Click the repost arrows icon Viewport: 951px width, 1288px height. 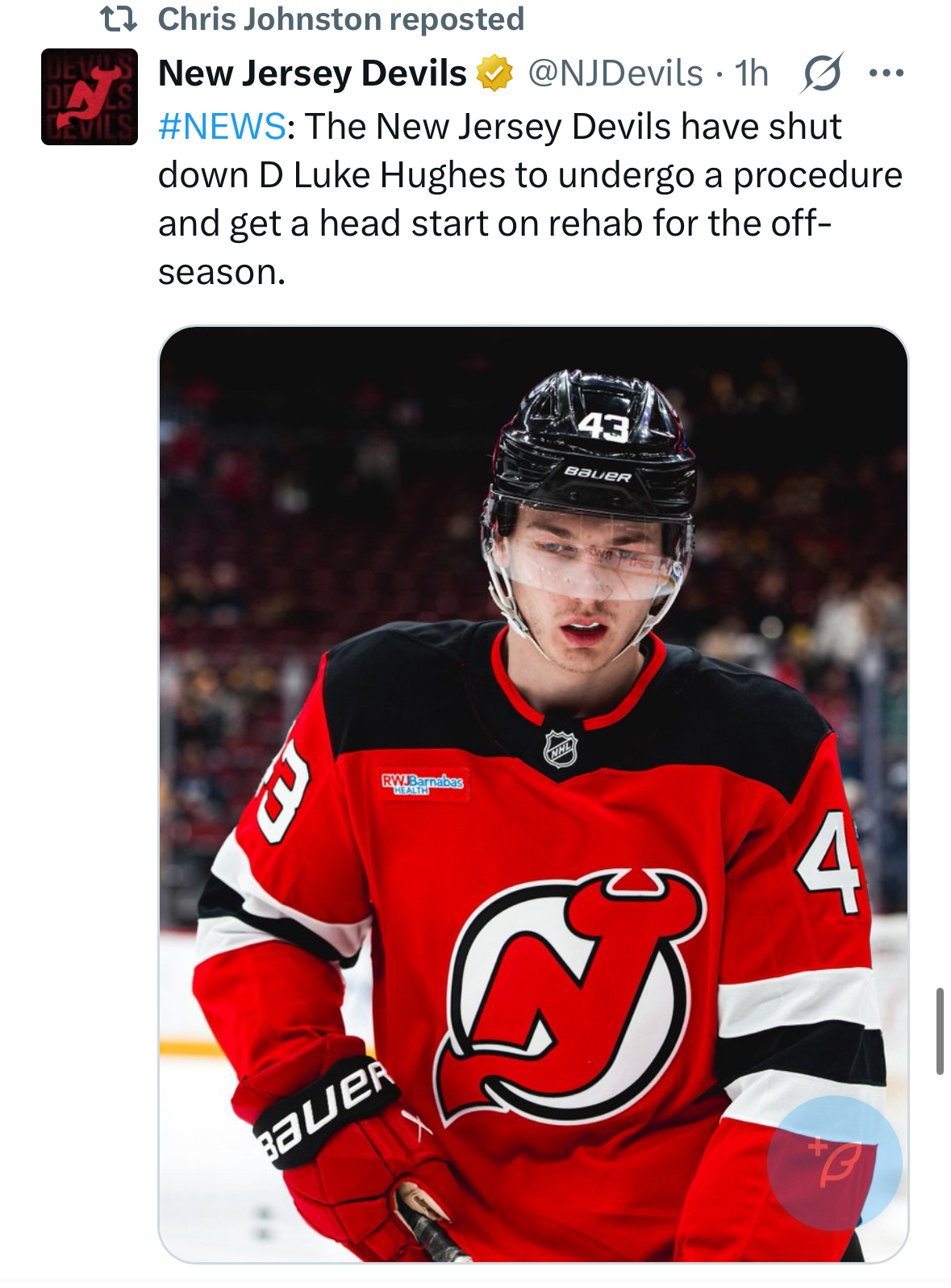click(119, 19)
